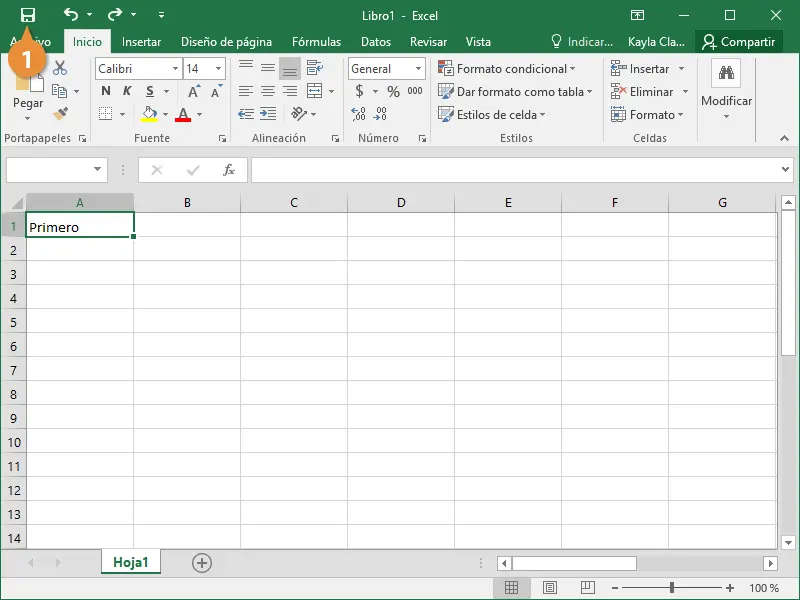Toggle italic formatting (K)
The image size is (800, 600).
127,91
